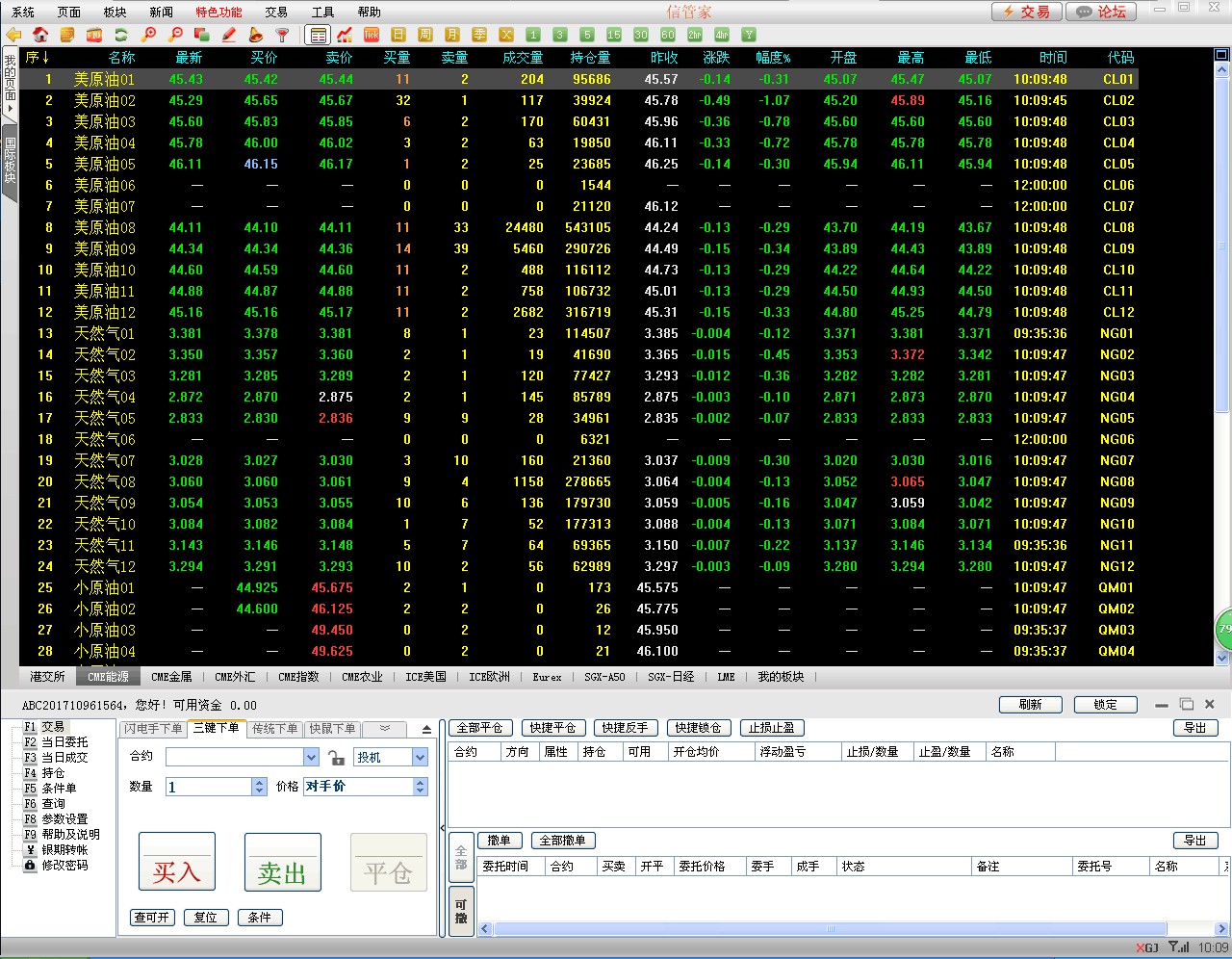Toggle the padlock icon beside the contract field

click(x=336, y=758)
